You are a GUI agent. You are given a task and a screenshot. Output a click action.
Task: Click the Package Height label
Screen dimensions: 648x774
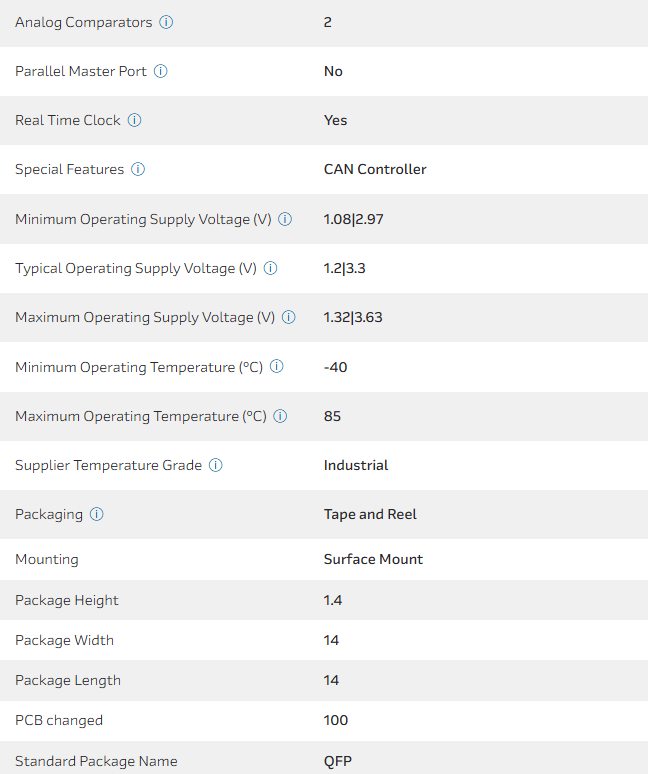tap(67, 600)
